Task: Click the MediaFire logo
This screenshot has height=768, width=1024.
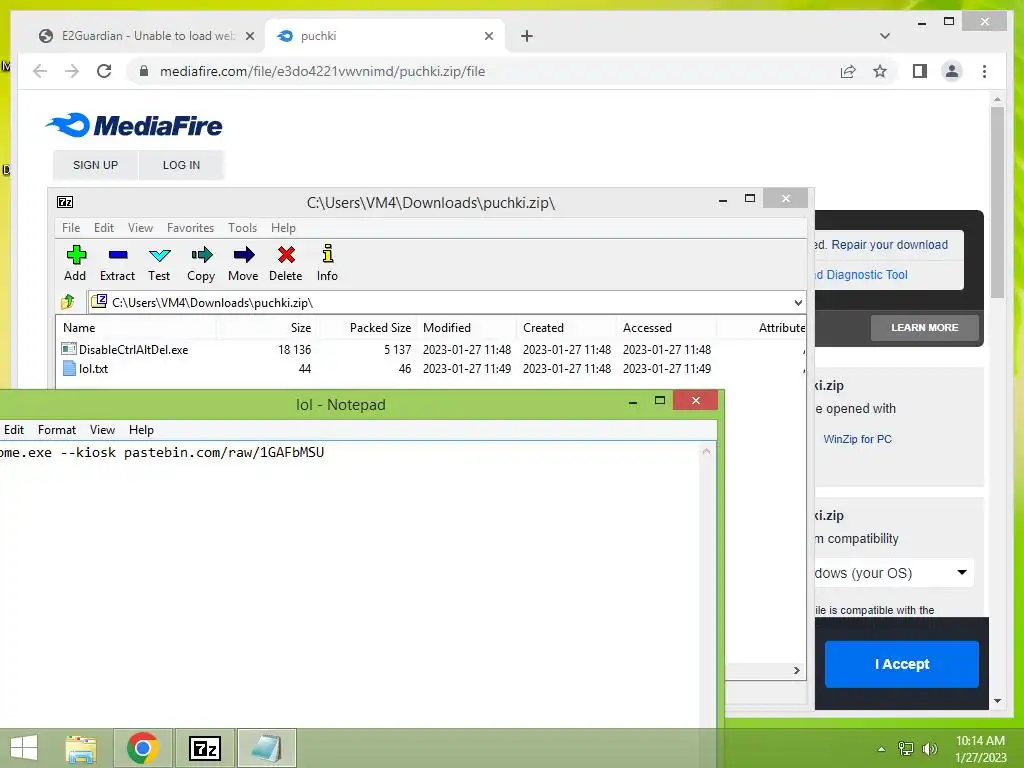Action: tap(135, 125)
